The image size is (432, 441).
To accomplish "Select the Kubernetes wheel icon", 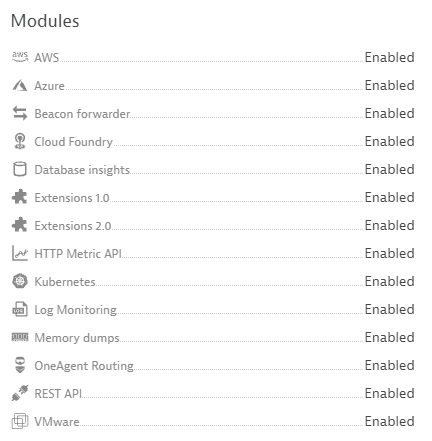I will (20, 281).
